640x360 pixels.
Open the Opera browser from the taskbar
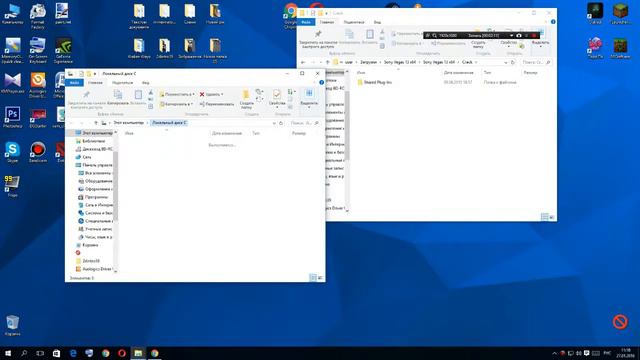point(122,353)
